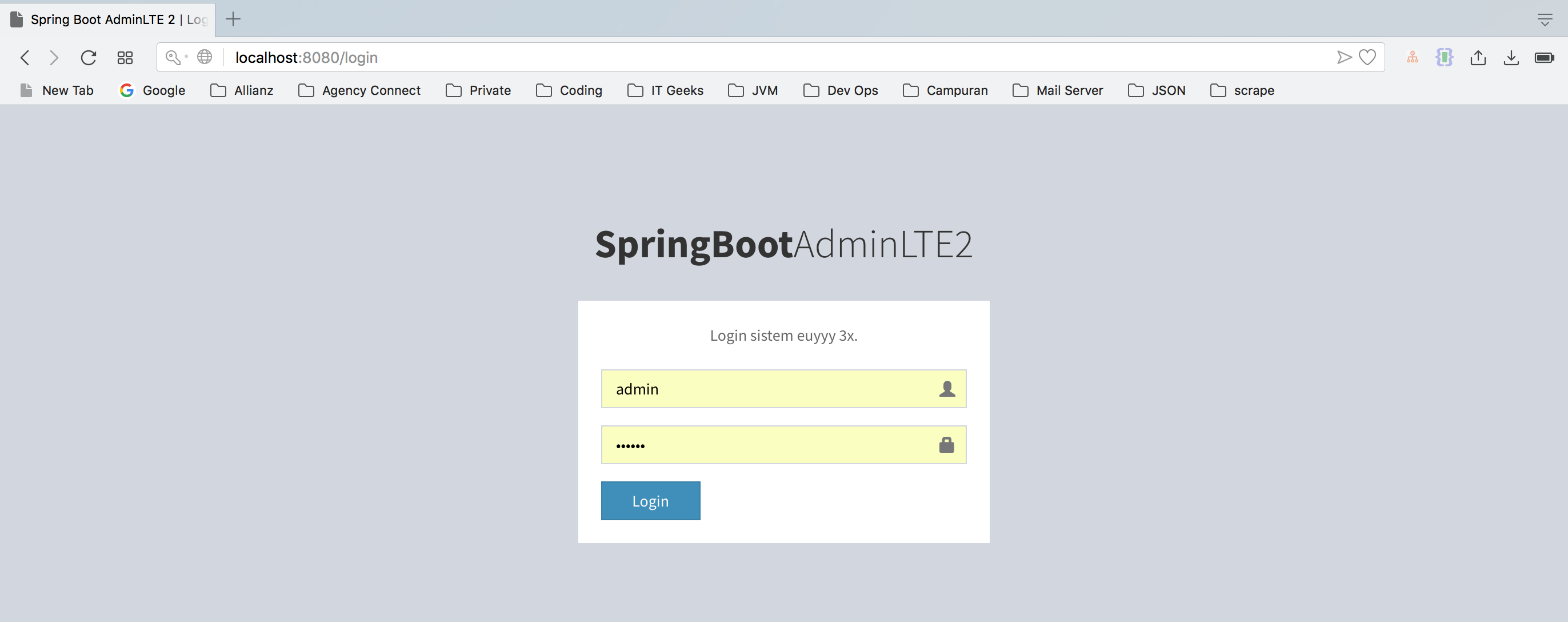
Task: Open the speed dial grid icon
Action: tap(125, 57)
